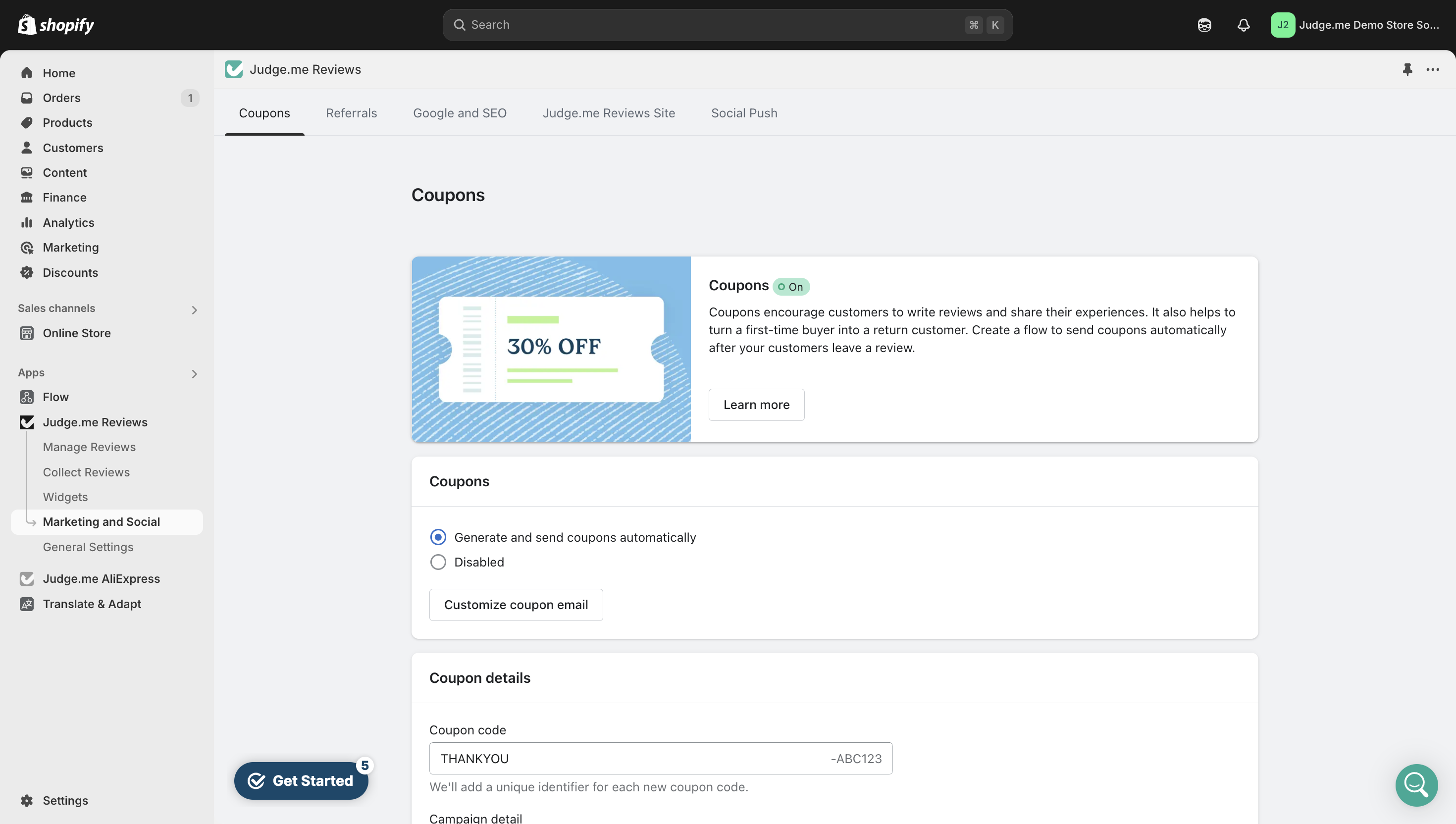
Task: Open the Social Push tab
Action: 744,113
